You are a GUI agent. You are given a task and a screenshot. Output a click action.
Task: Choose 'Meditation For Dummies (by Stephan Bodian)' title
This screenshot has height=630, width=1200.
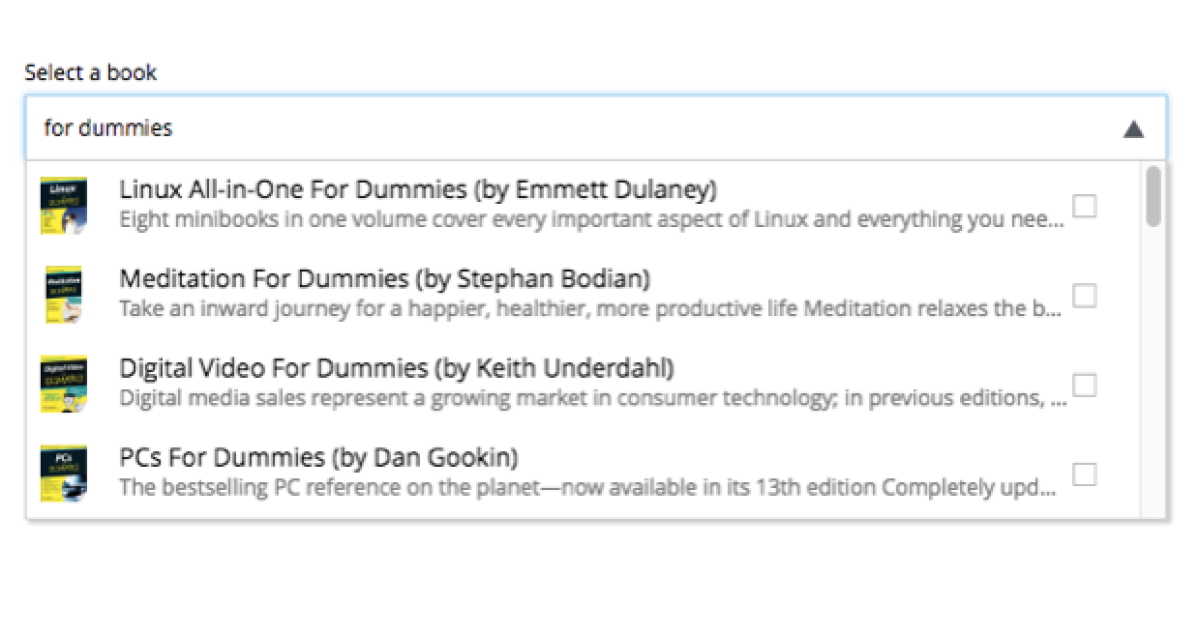click(x=385, y=278)
